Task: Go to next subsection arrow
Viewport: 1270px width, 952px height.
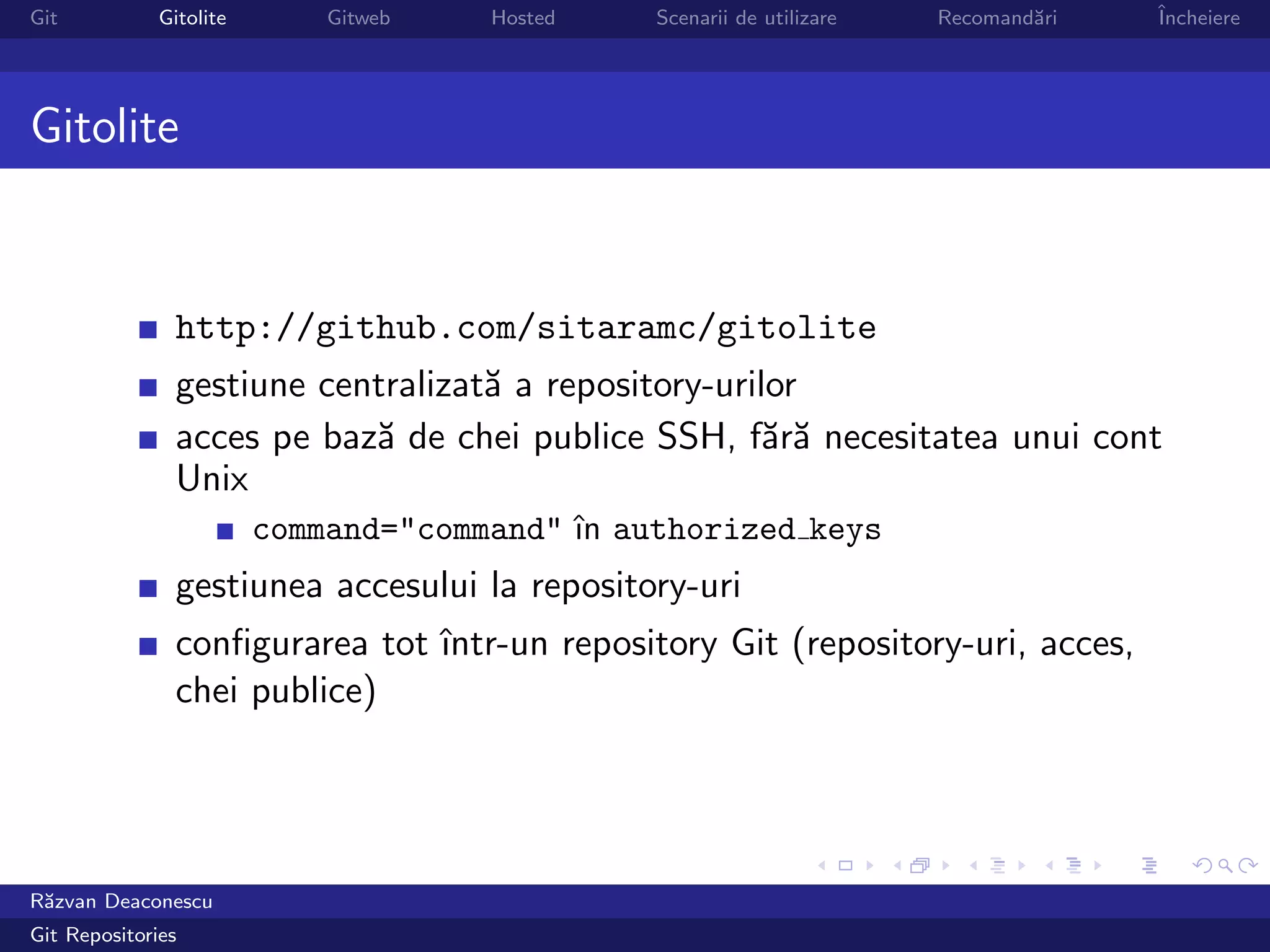Action: pyautogui.click(x=1021, y=865)
